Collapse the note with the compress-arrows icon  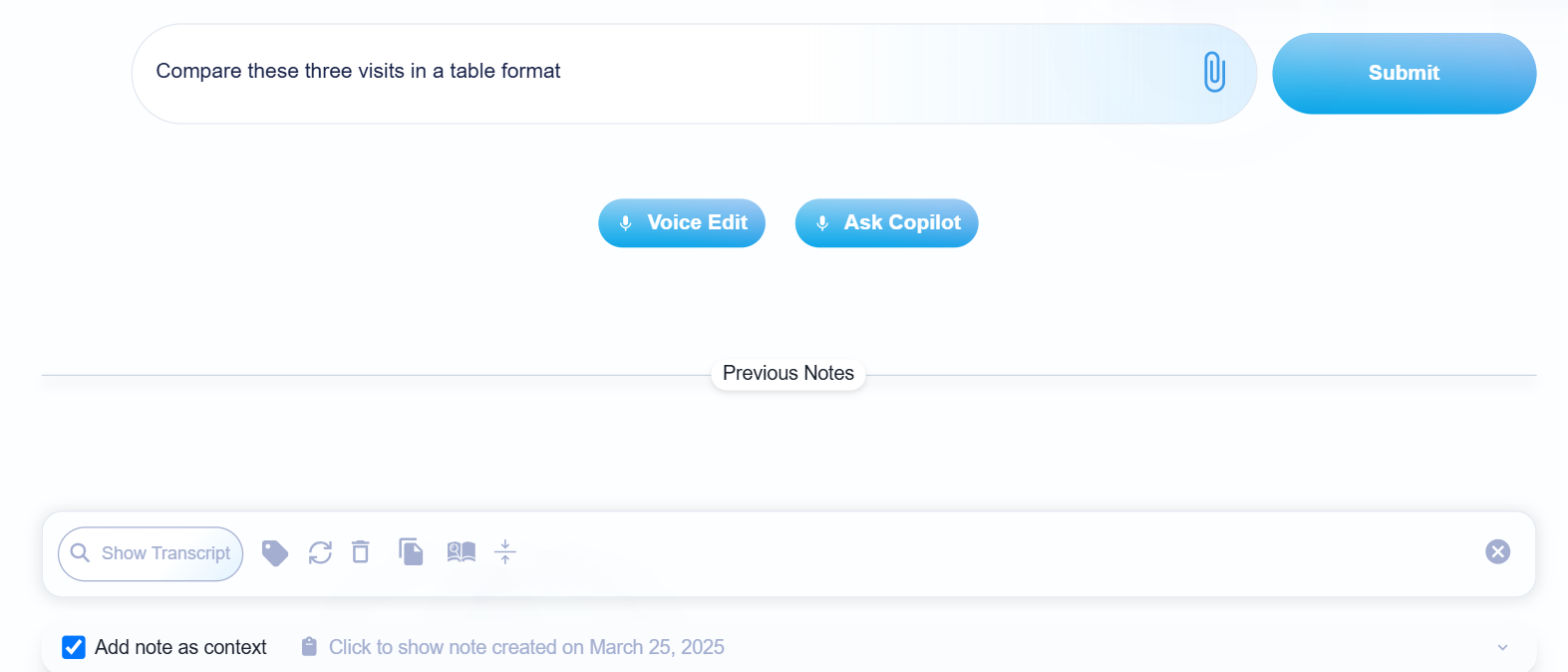pyautogui.click(x=505, y=552)
